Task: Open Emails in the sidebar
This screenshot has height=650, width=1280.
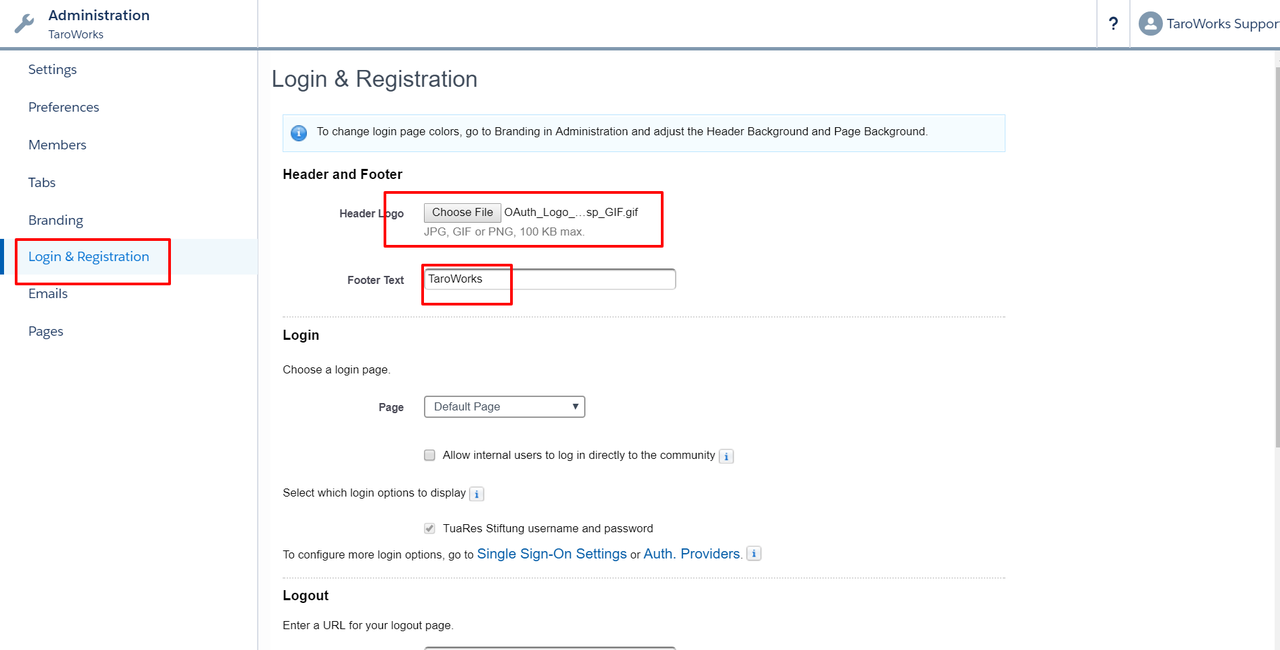Action: 48,294
